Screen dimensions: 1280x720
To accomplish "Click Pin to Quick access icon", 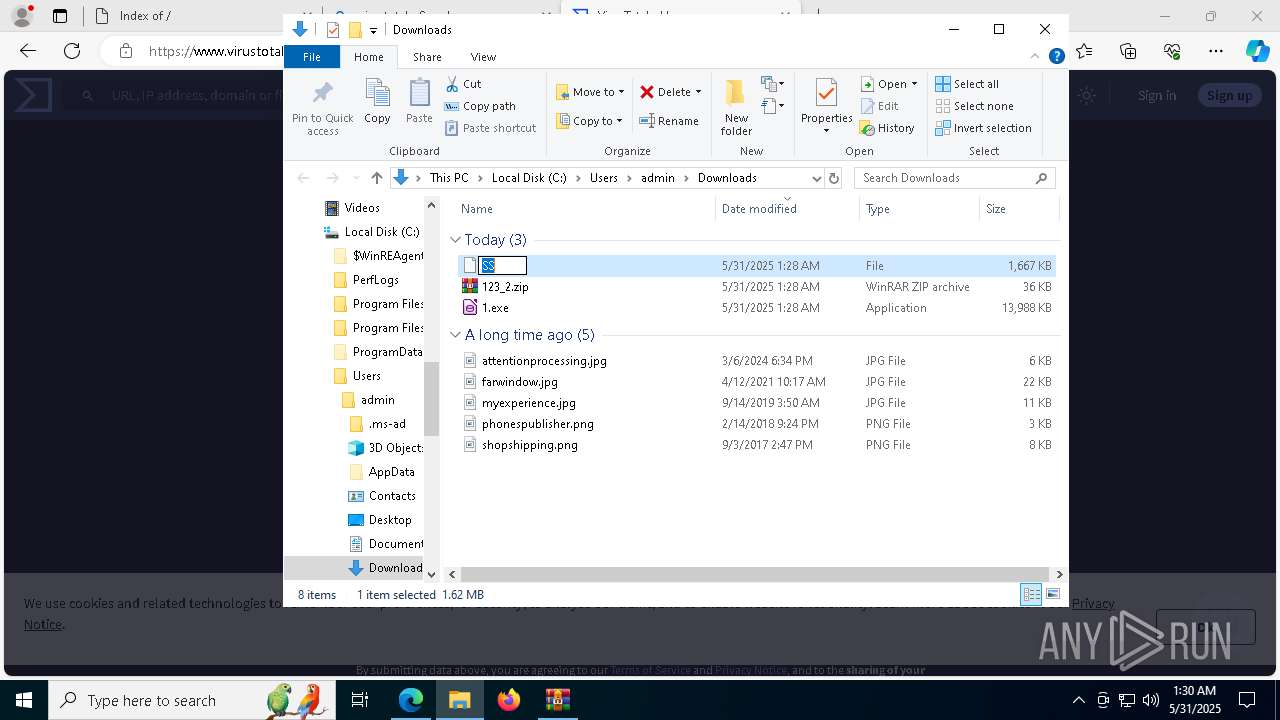I will coord(322,93).
